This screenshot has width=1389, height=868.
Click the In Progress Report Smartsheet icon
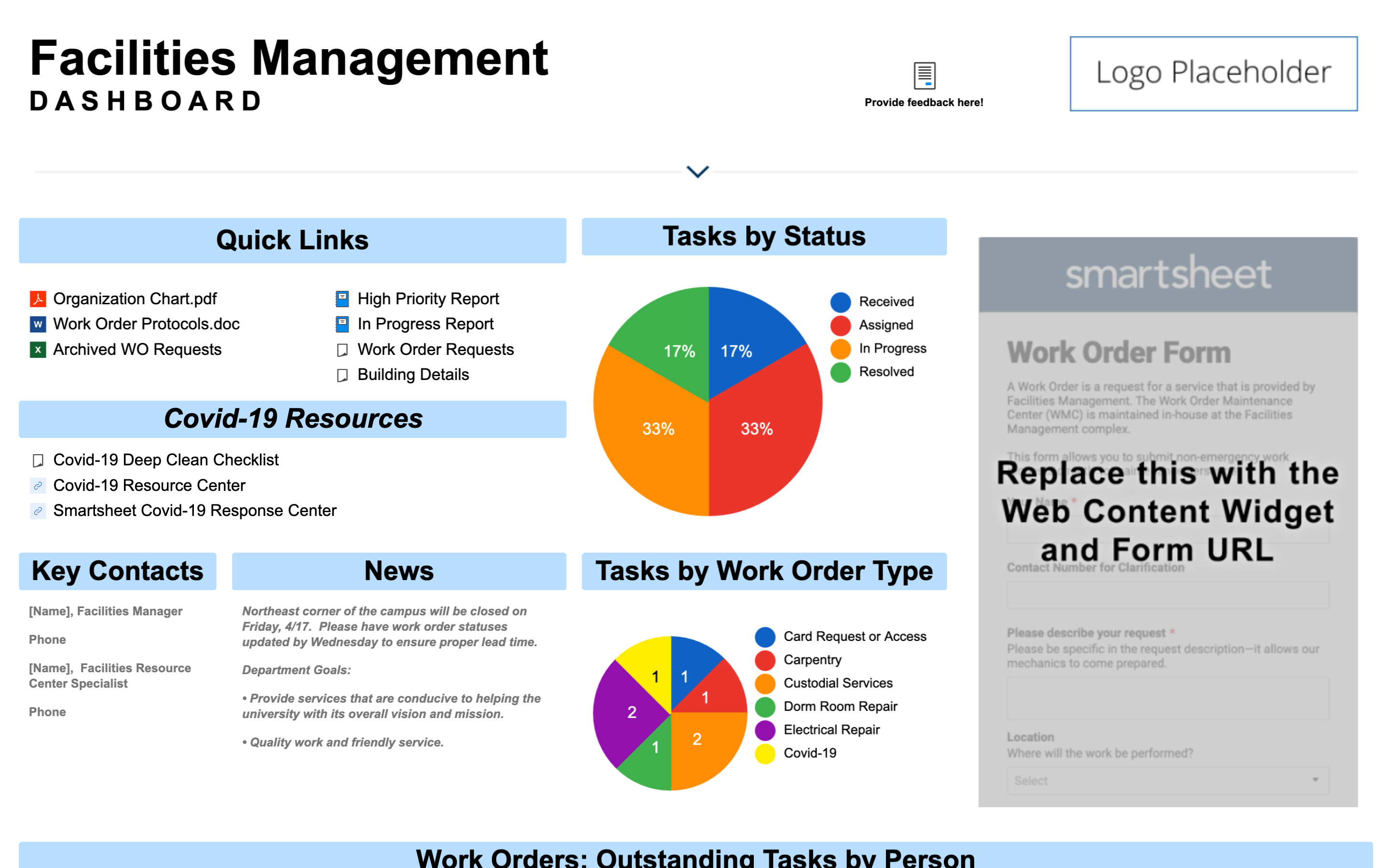click(x=339, y=323)
